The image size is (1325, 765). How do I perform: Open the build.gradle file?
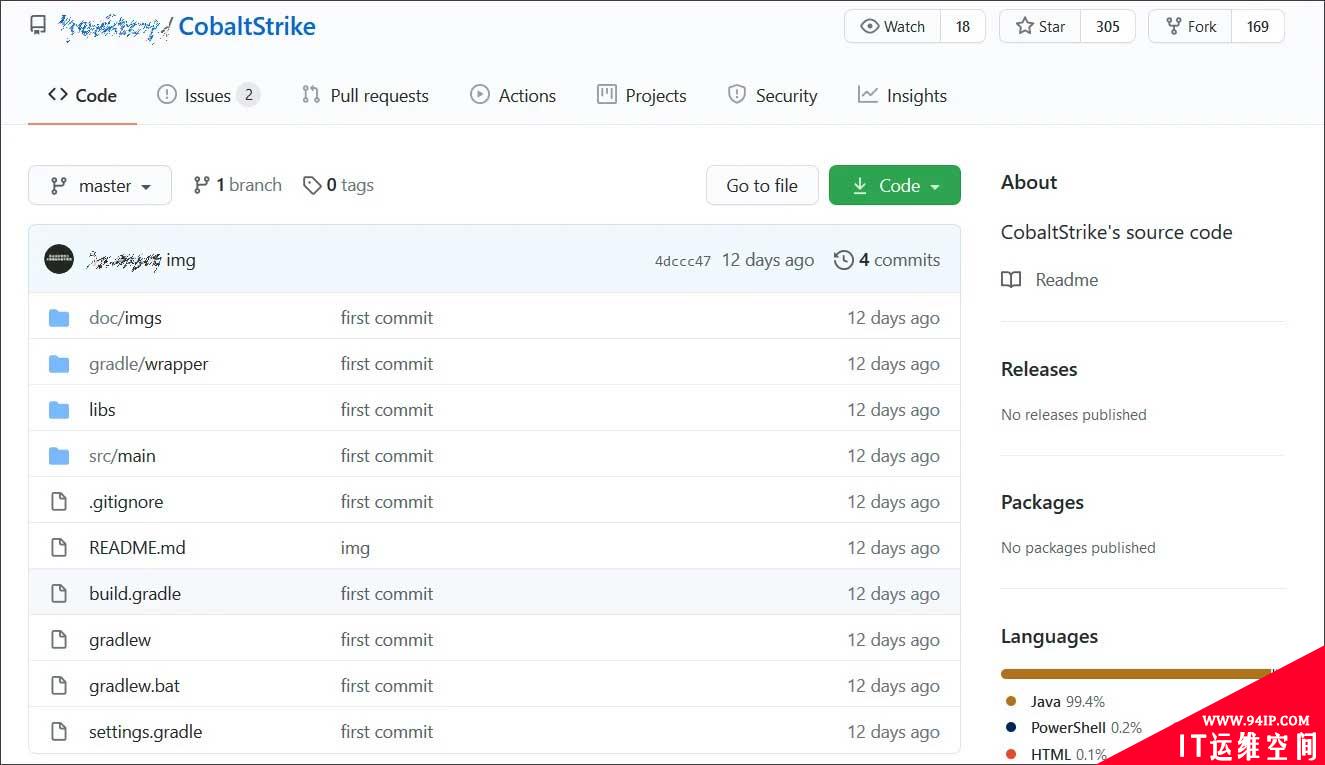[135, 594]
